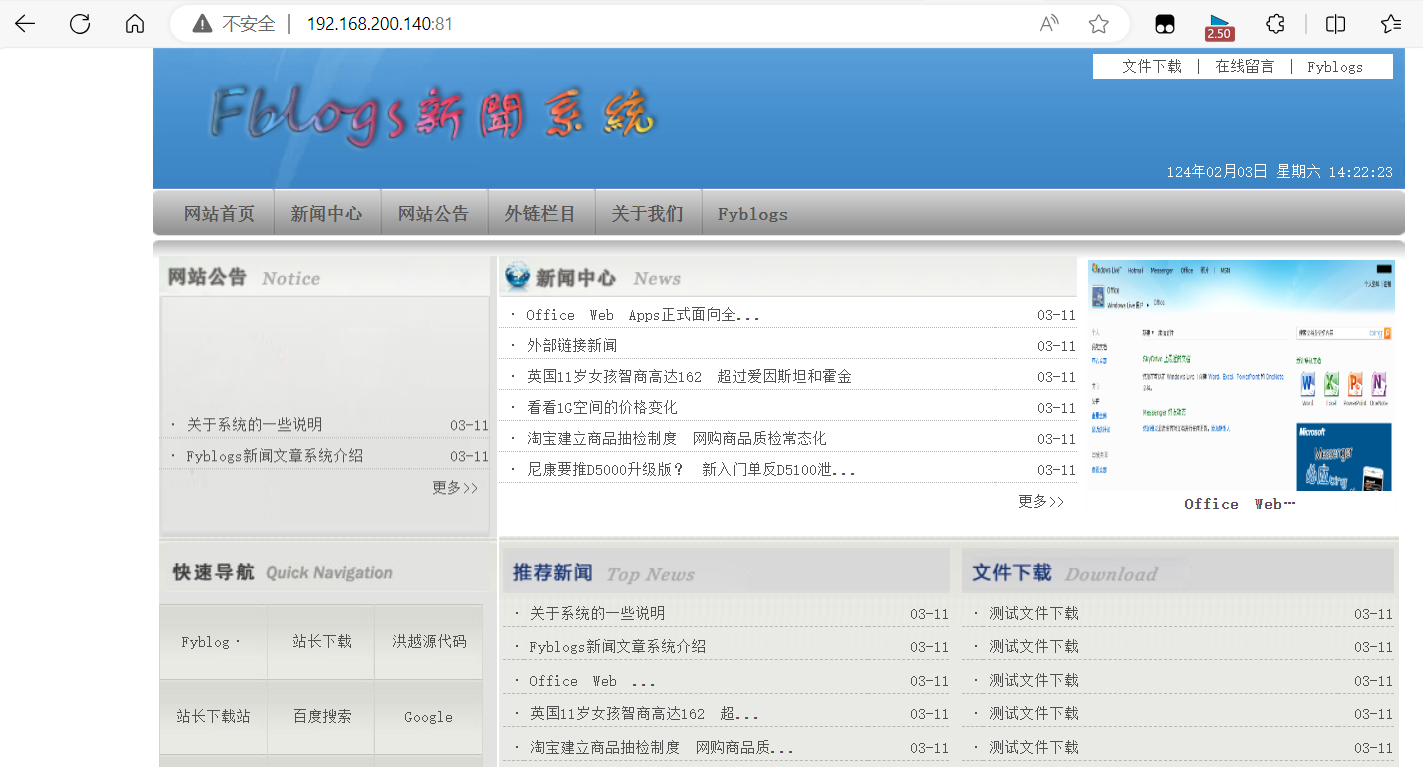Image resolution: width=1423 pixels, height=767 pixels.
Task: Open the Extensions puzzle-piece icon
Action: [1275, 23]
